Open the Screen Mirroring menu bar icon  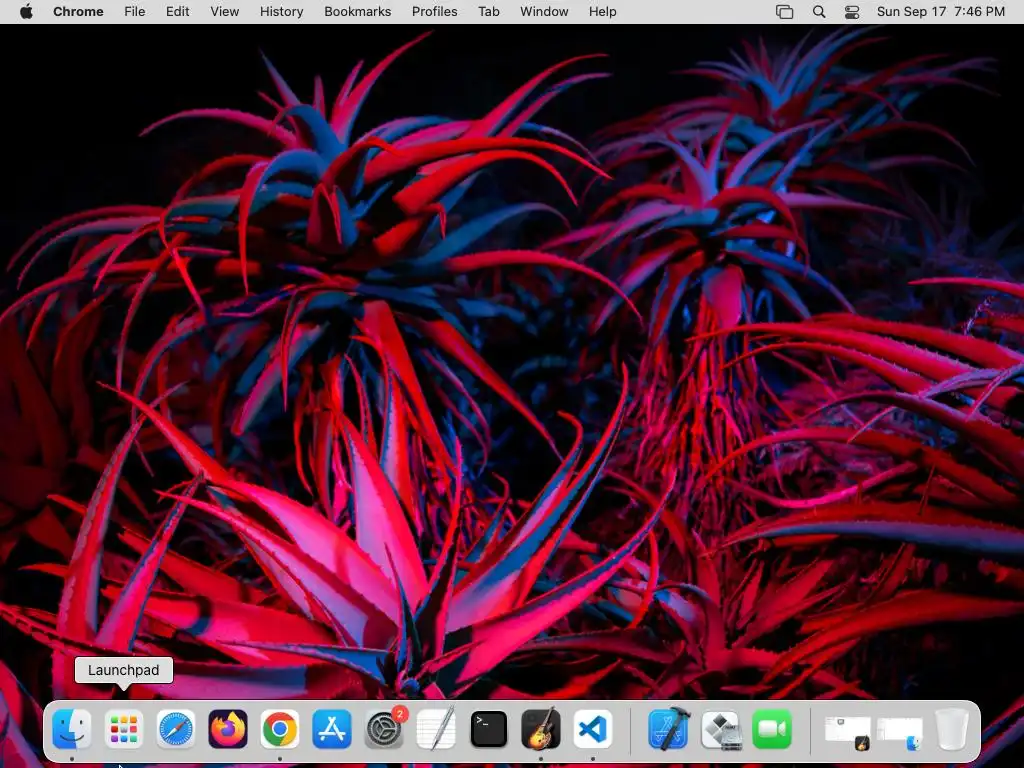click(784, 12)
